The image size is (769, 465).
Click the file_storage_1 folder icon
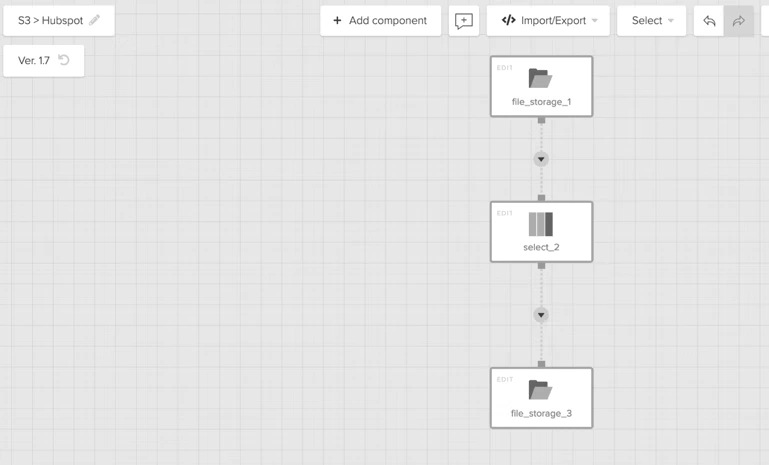[540, 78]
